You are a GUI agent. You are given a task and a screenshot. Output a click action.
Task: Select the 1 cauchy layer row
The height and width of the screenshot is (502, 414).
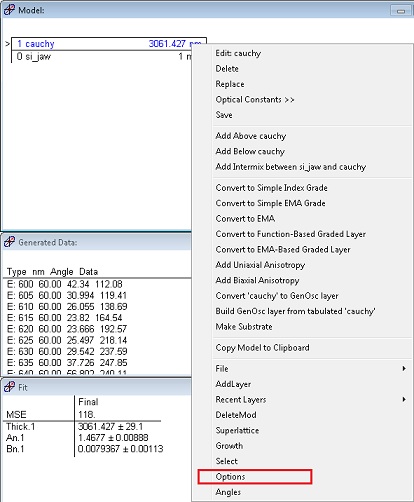coord(109,44)
